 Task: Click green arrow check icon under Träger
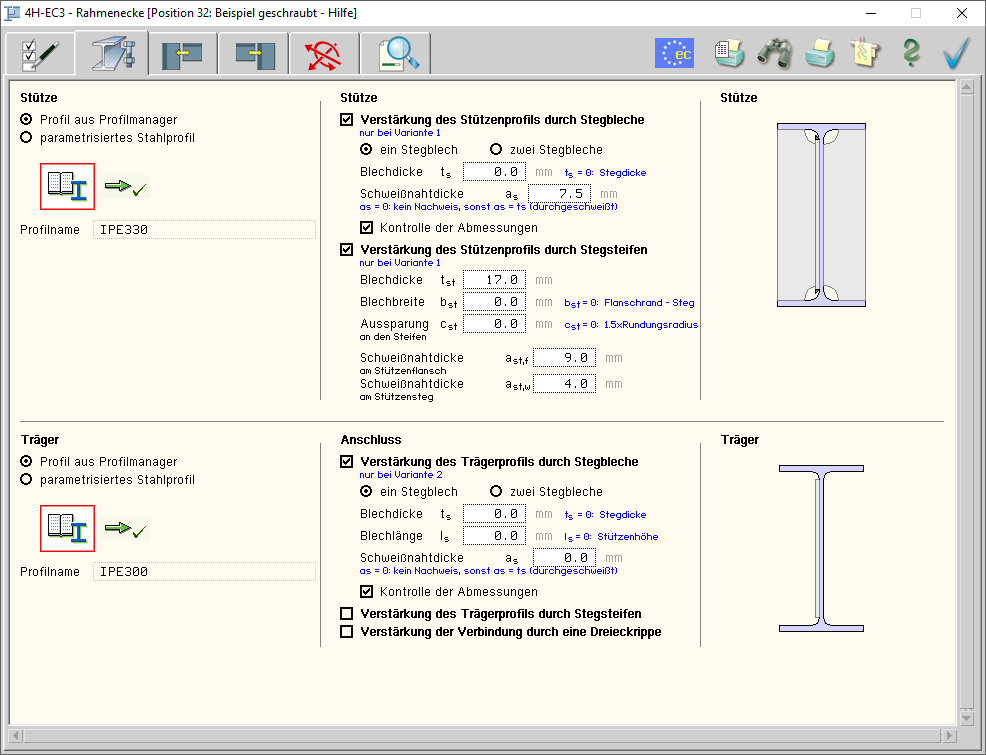tap(126, 528)
